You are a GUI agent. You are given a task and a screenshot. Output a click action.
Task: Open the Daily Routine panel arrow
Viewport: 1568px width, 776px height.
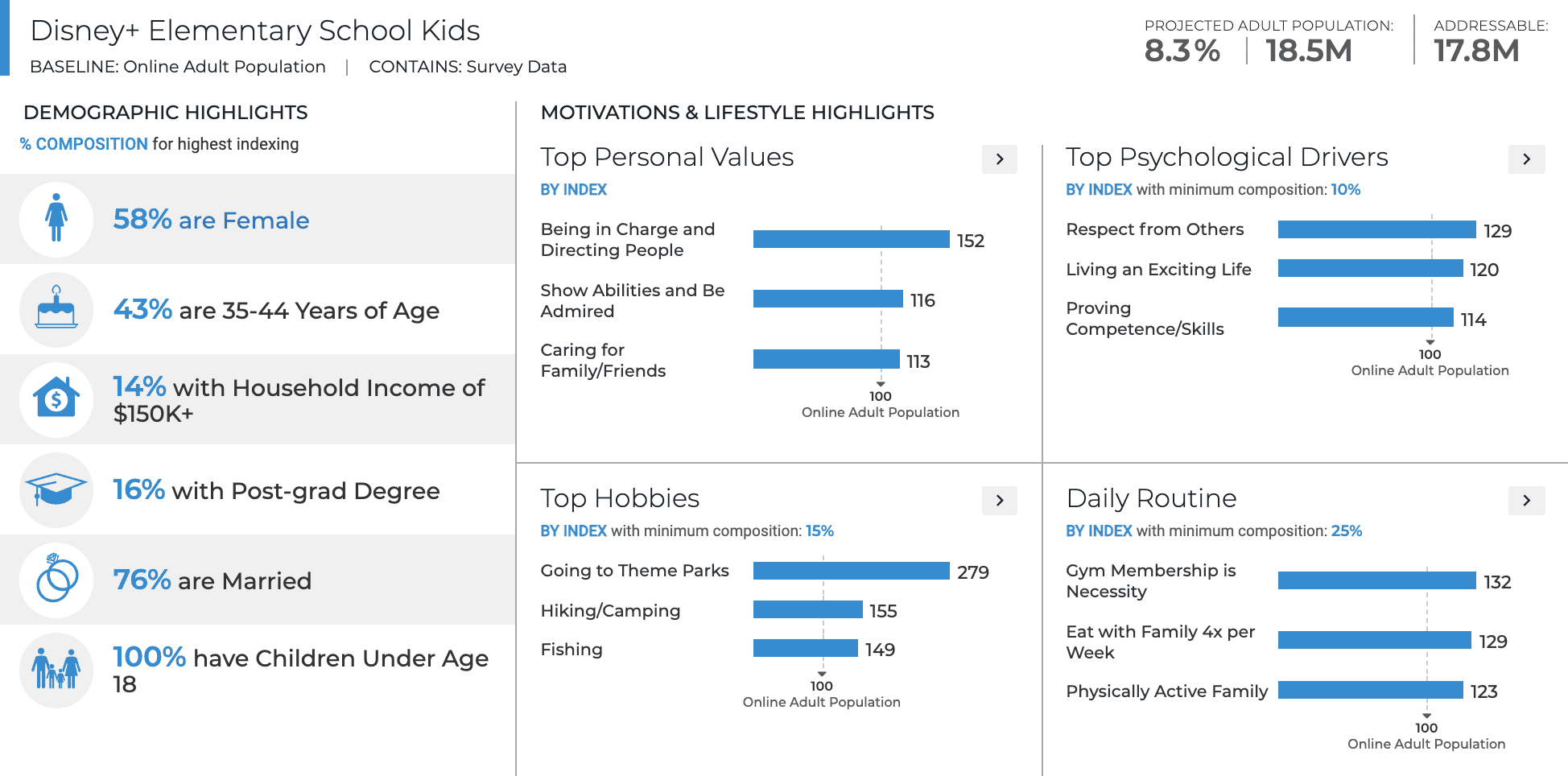pyautogui.click(x=1526, y=501)
